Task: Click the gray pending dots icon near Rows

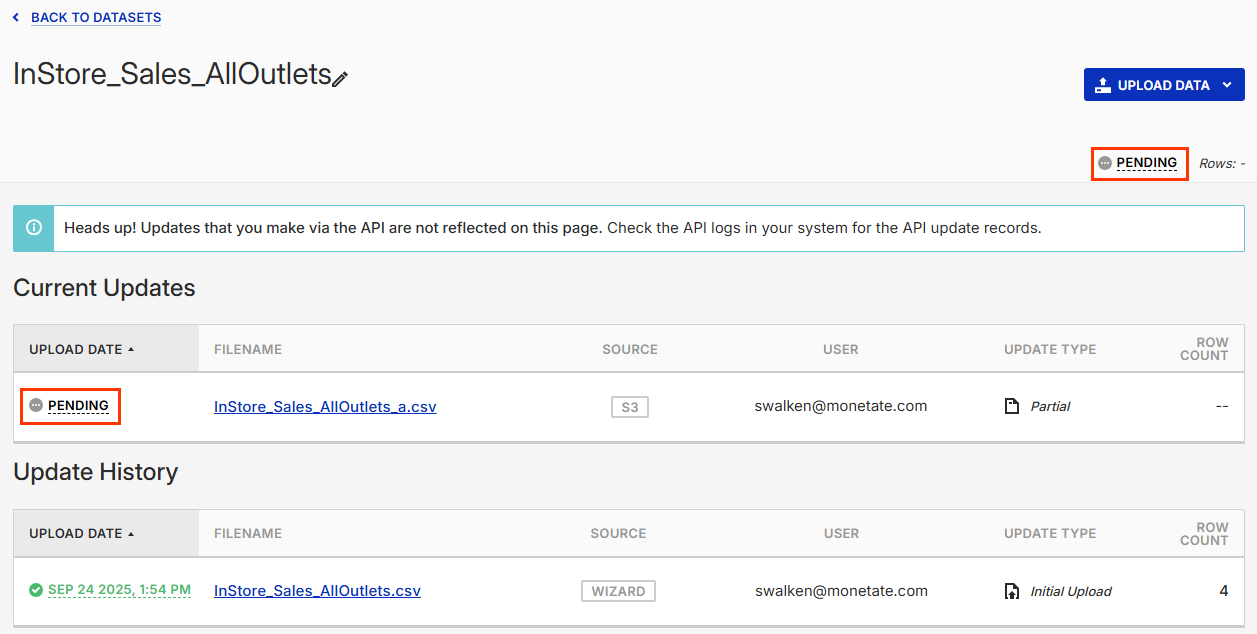Action: tap(1104, 163)
